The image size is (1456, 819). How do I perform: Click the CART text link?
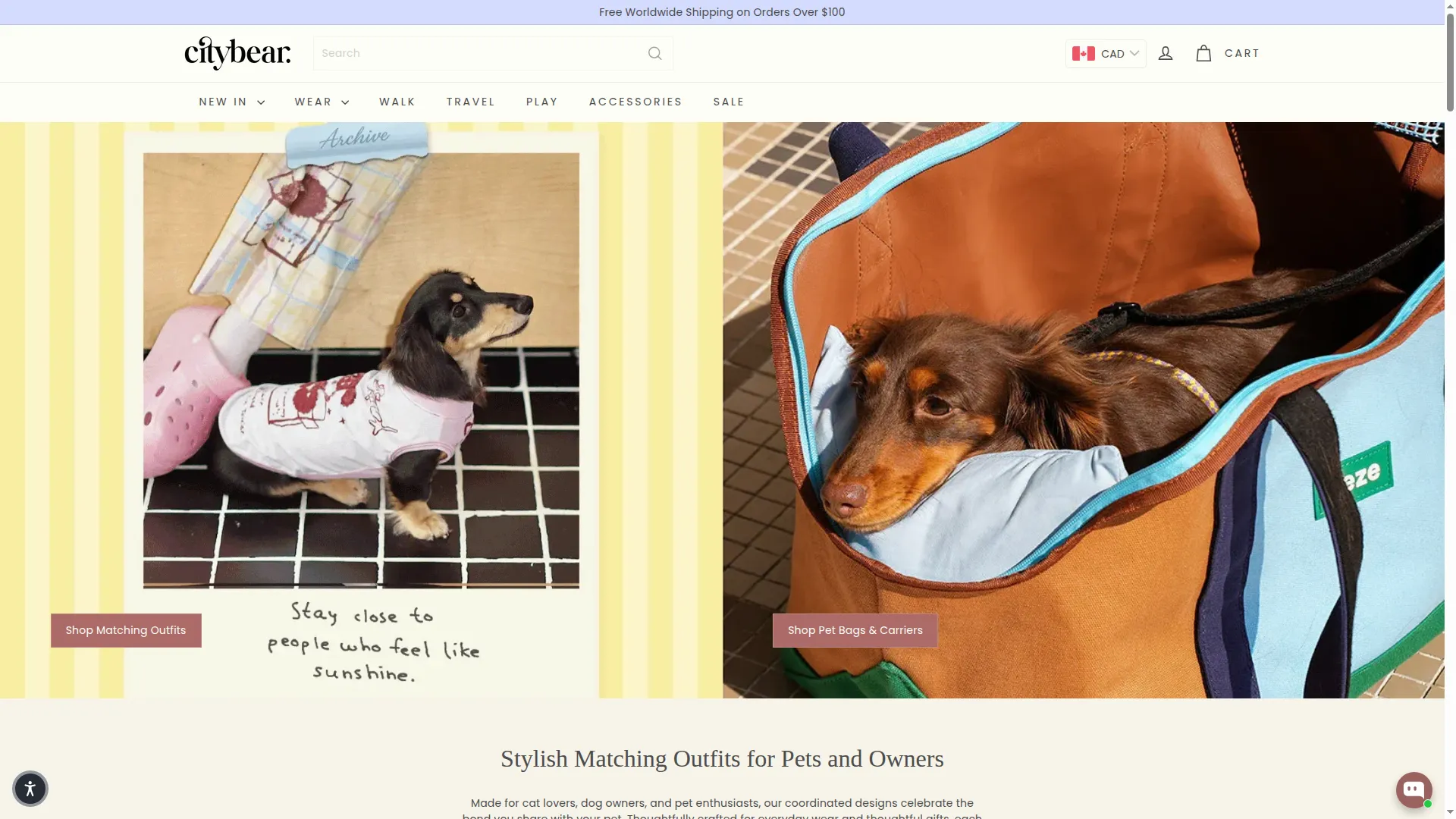point(1242,53)
